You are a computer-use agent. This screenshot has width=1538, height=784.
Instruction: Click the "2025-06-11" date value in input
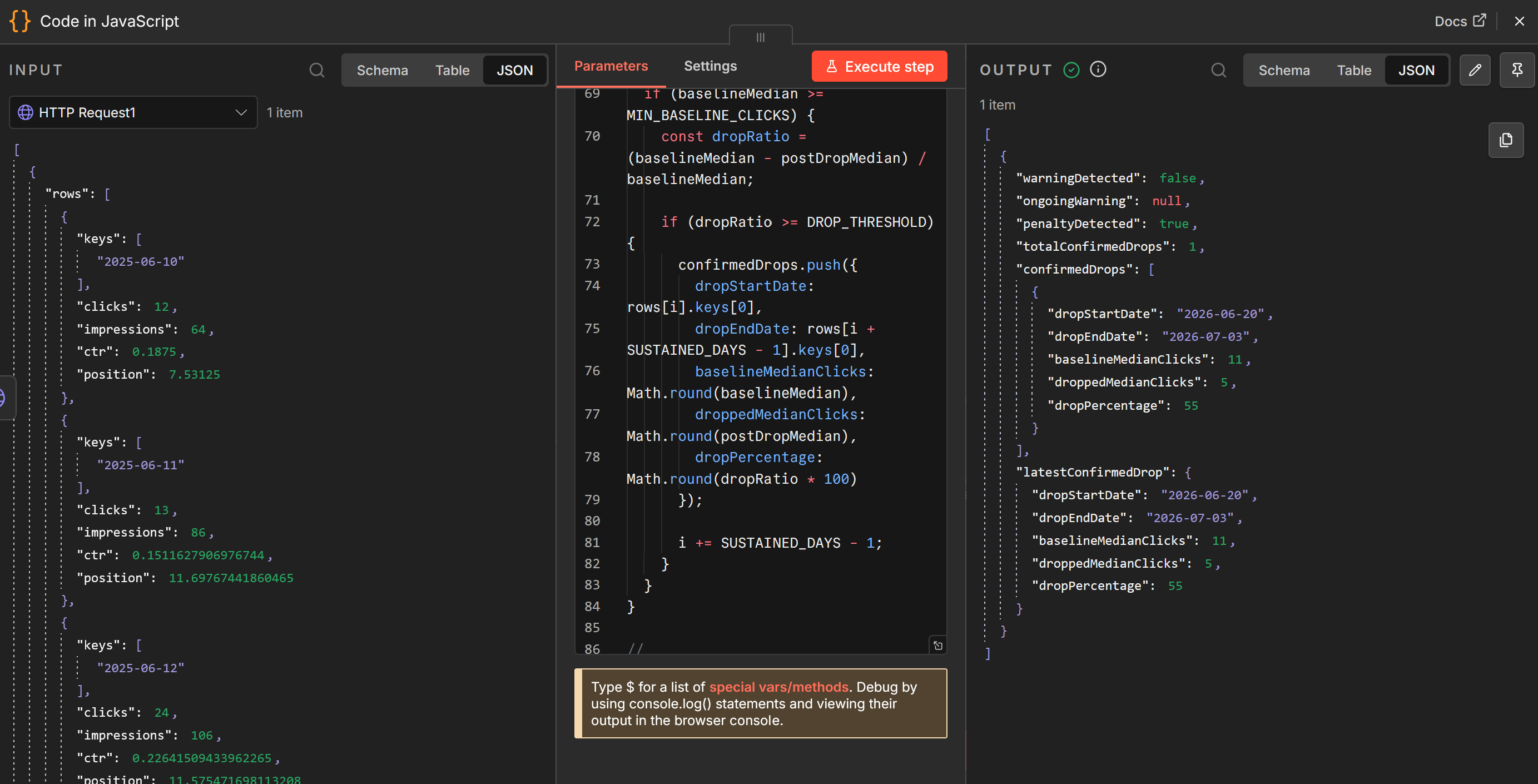click(141, 464)
